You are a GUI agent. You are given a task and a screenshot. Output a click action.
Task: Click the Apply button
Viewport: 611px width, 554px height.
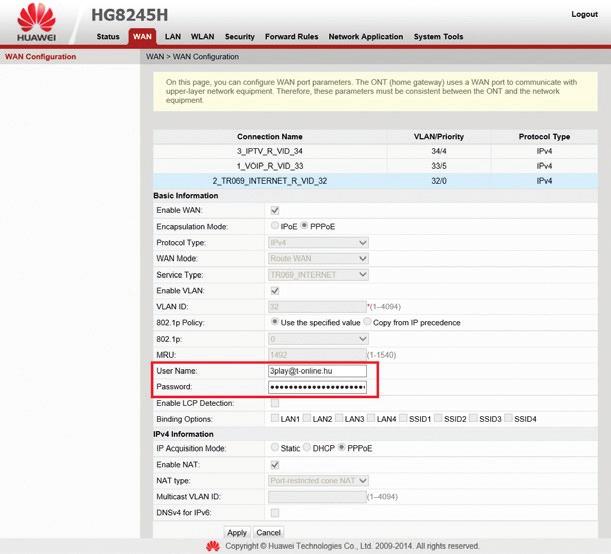(237, 532)
